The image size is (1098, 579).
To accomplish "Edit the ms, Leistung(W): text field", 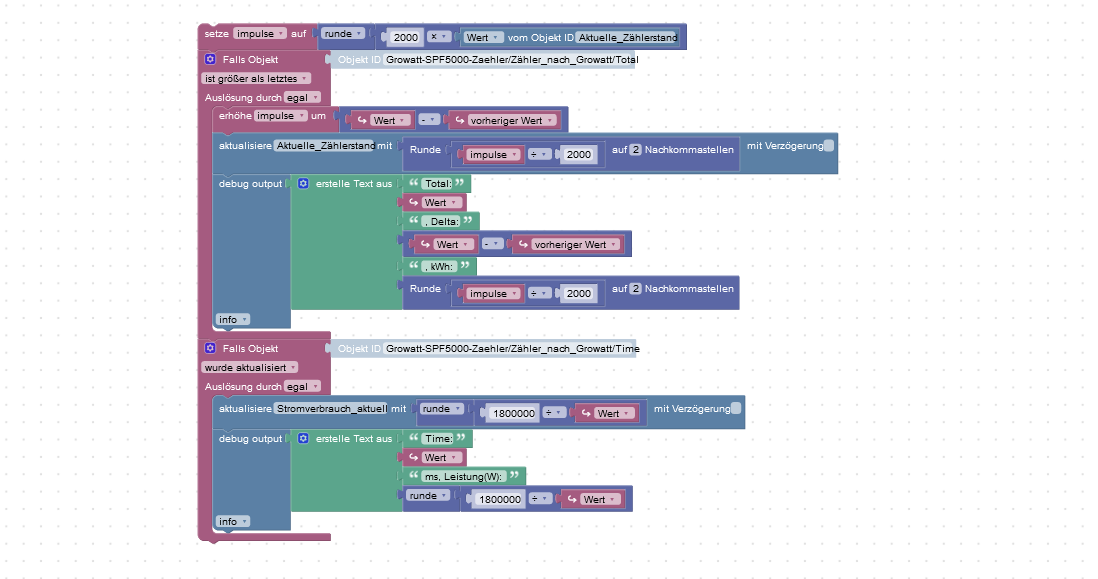I will click(x=464, y=476).
